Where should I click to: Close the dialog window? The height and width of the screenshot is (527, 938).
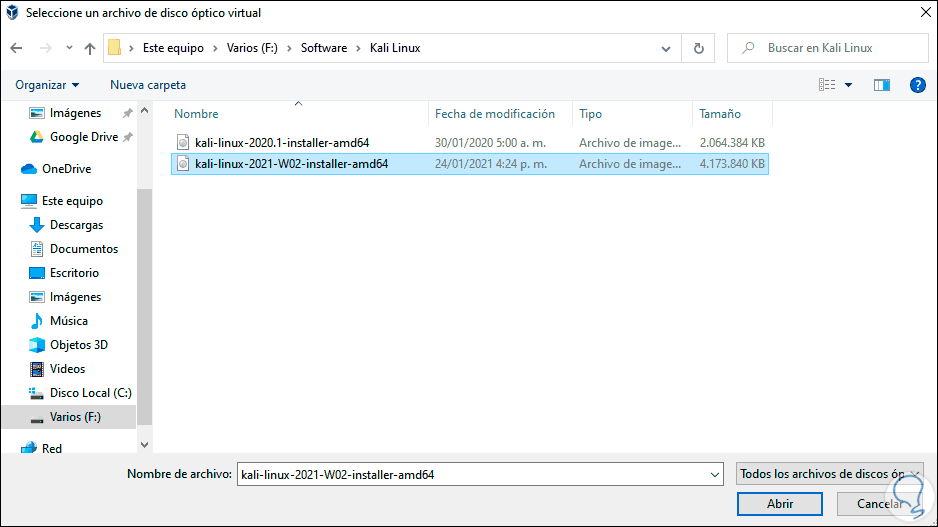click(925, 12)
